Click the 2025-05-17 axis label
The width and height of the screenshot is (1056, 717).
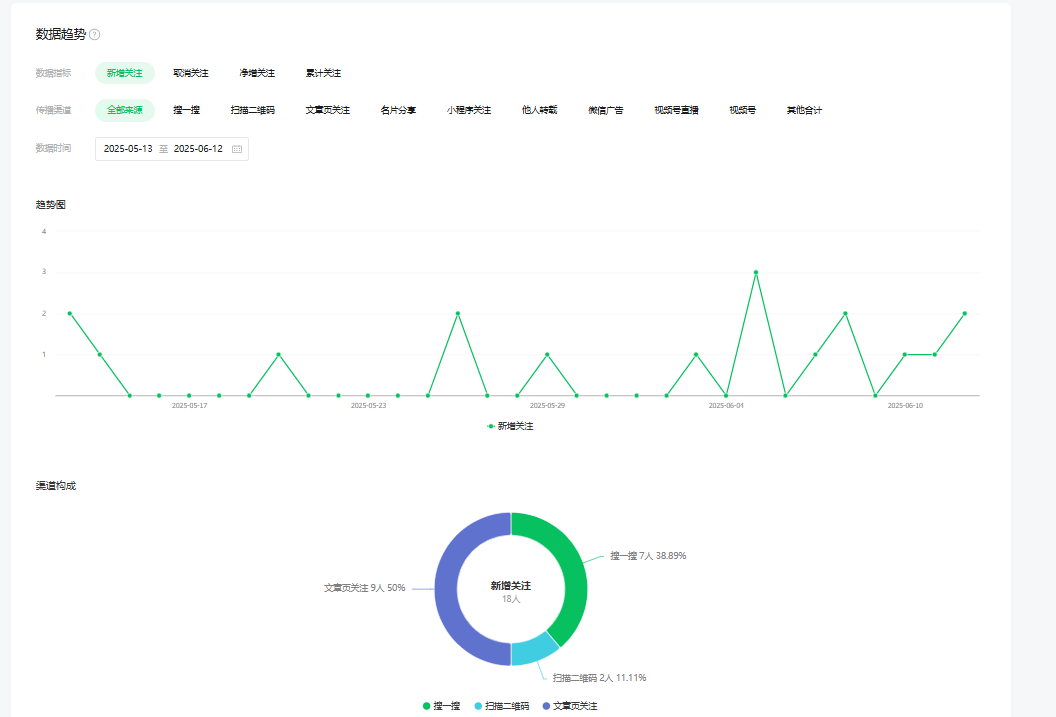tap(189, 406)
